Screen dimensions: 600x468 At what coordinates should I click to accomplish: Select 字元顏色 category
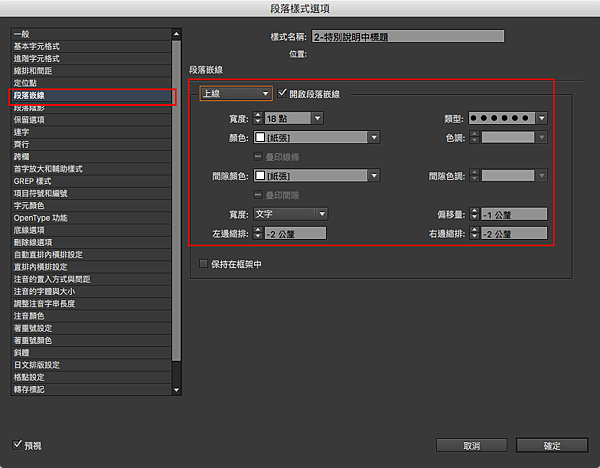pos(91,205)
